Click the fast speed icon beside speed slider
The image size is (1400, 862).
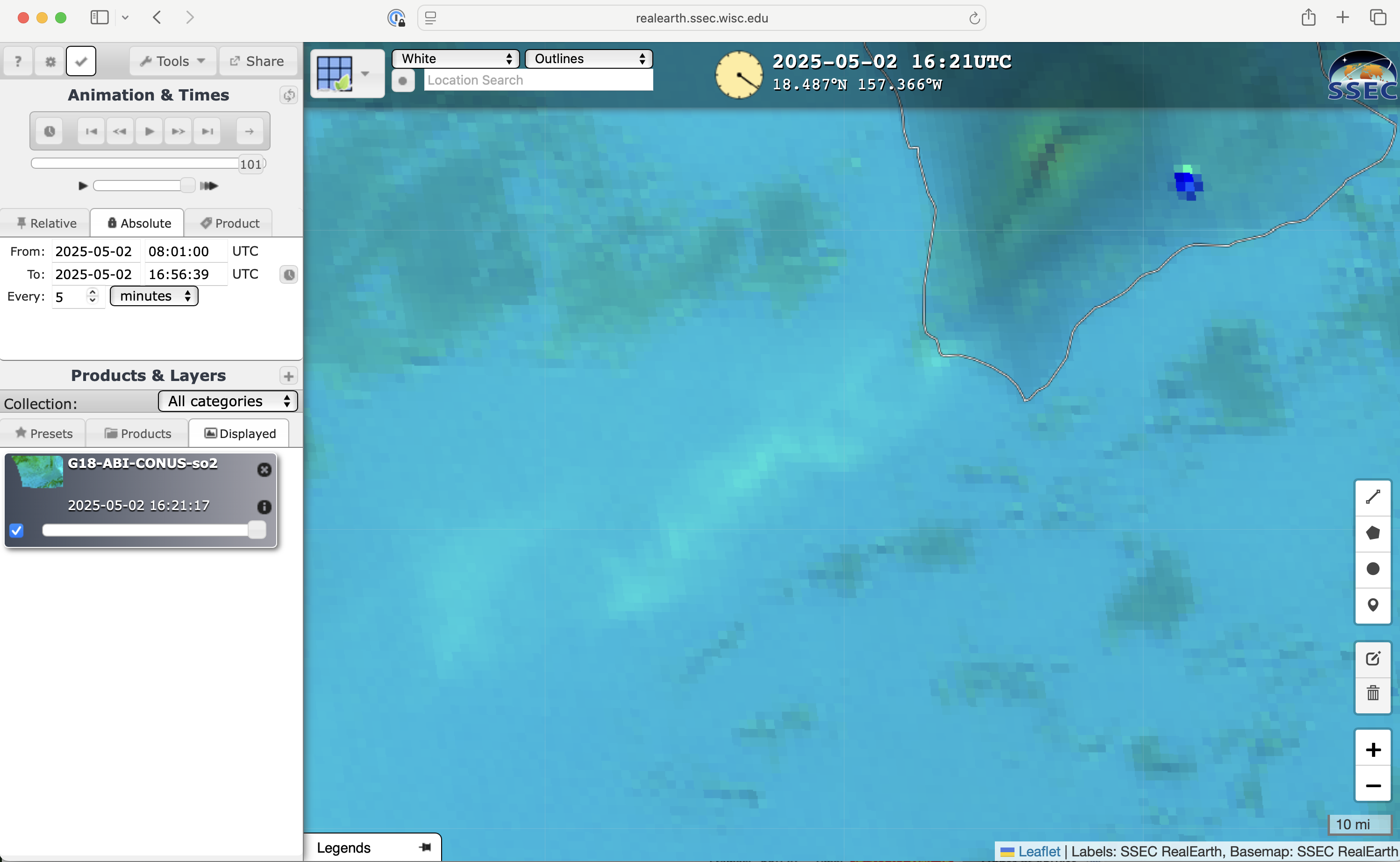209,185
